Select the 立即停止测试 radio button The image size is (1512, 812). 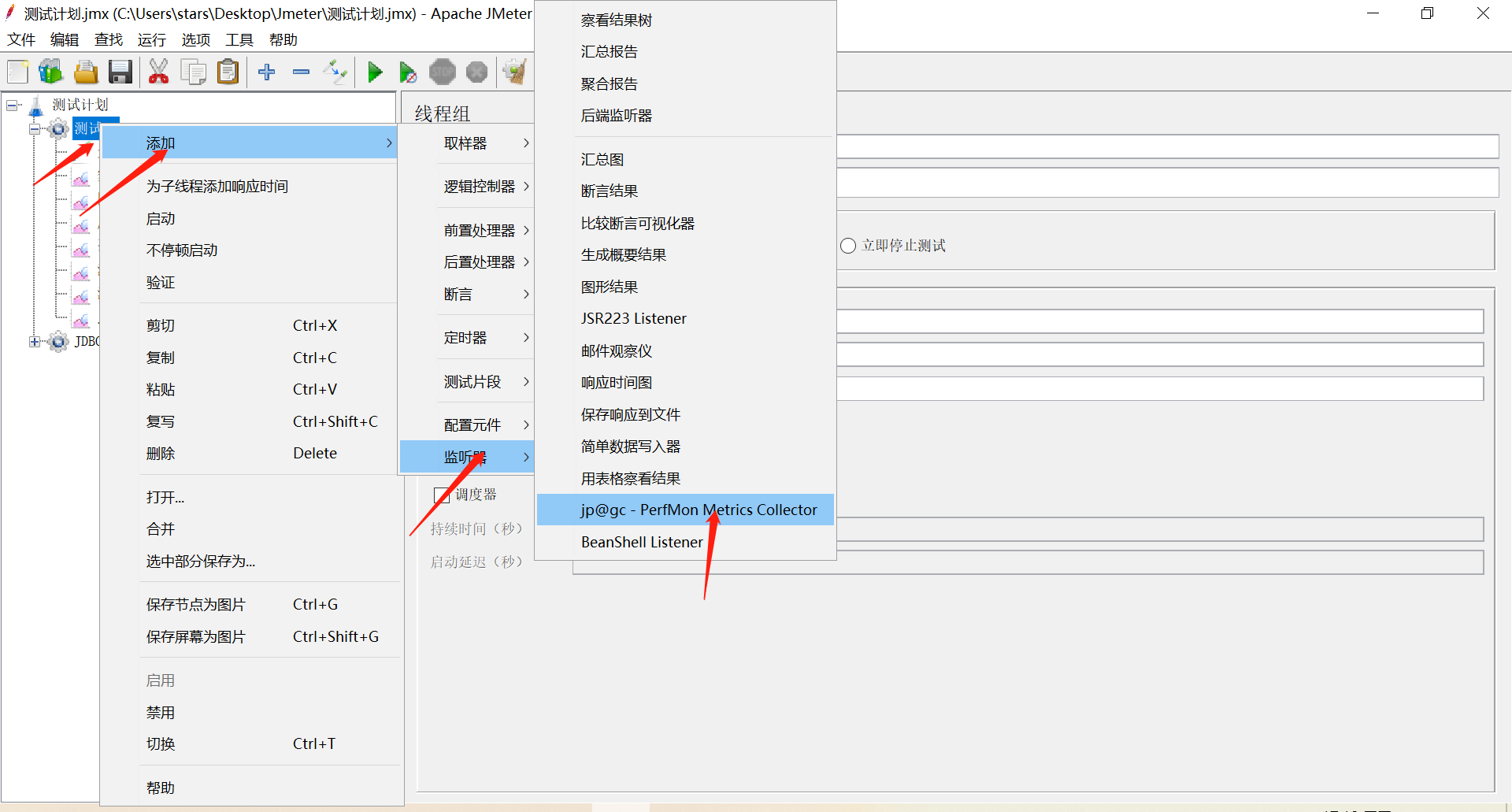(847, 245)
